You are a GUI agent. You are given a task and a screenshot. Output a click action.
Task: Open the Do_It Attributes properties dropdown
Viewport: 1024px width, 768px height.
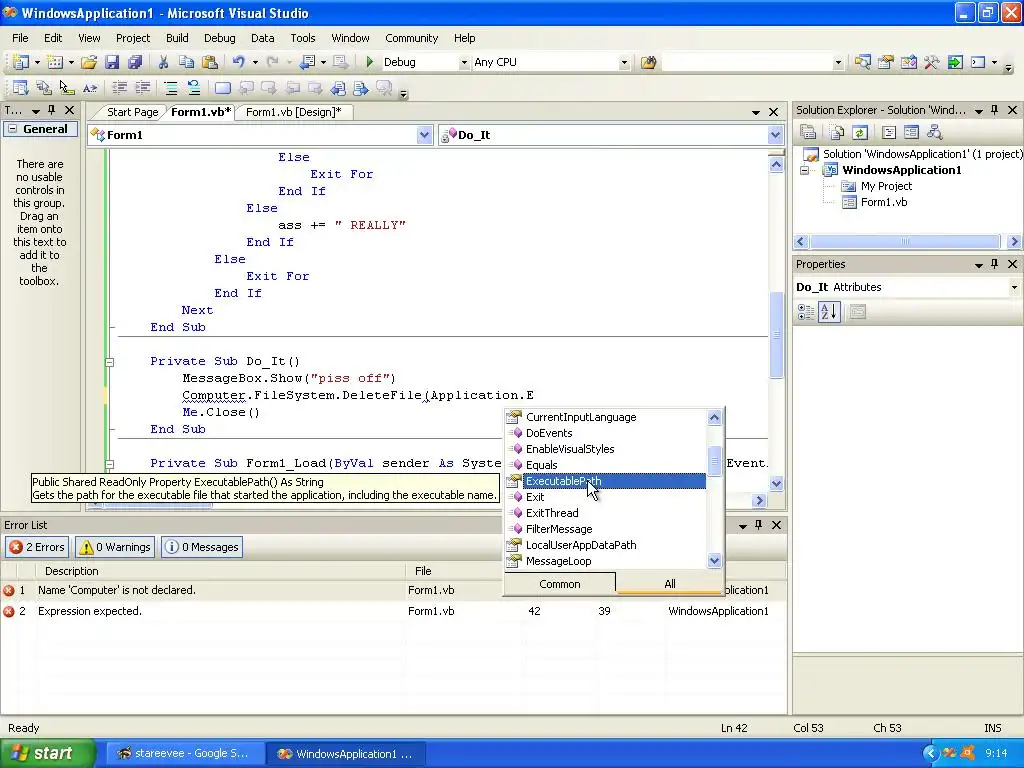[1014, 287]
